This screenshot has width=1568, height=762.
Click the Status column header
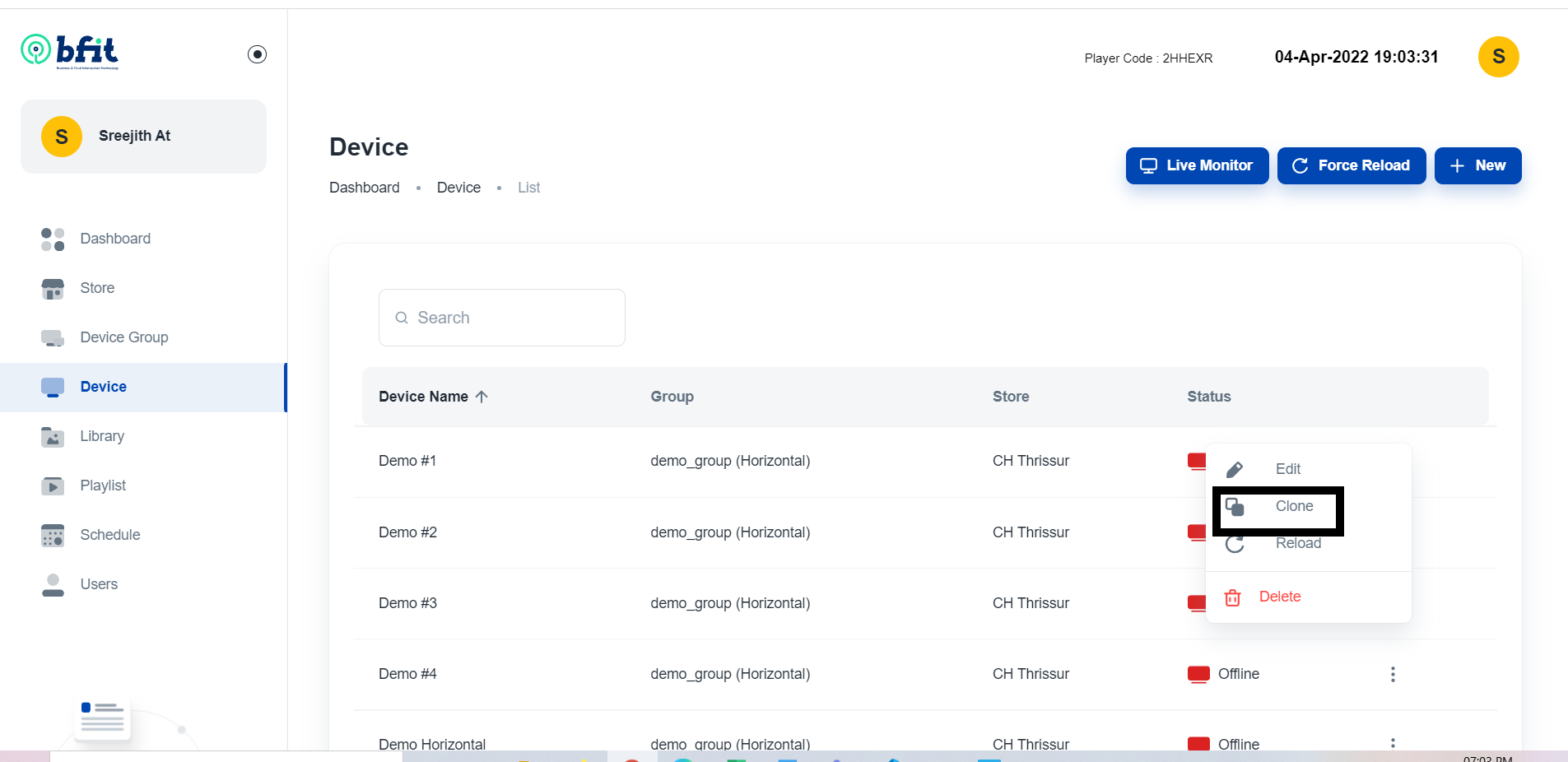(x=1208, y=397)
